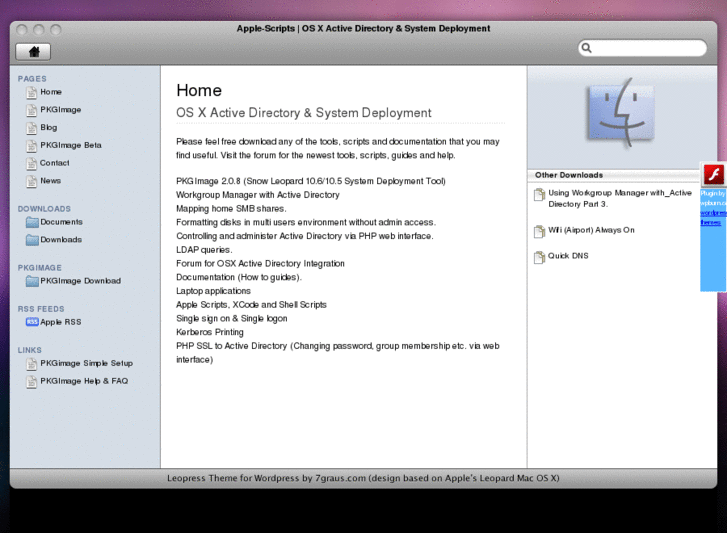Open the PKGImage page link
The image size is (727, 545).
[x=61, y=109]
